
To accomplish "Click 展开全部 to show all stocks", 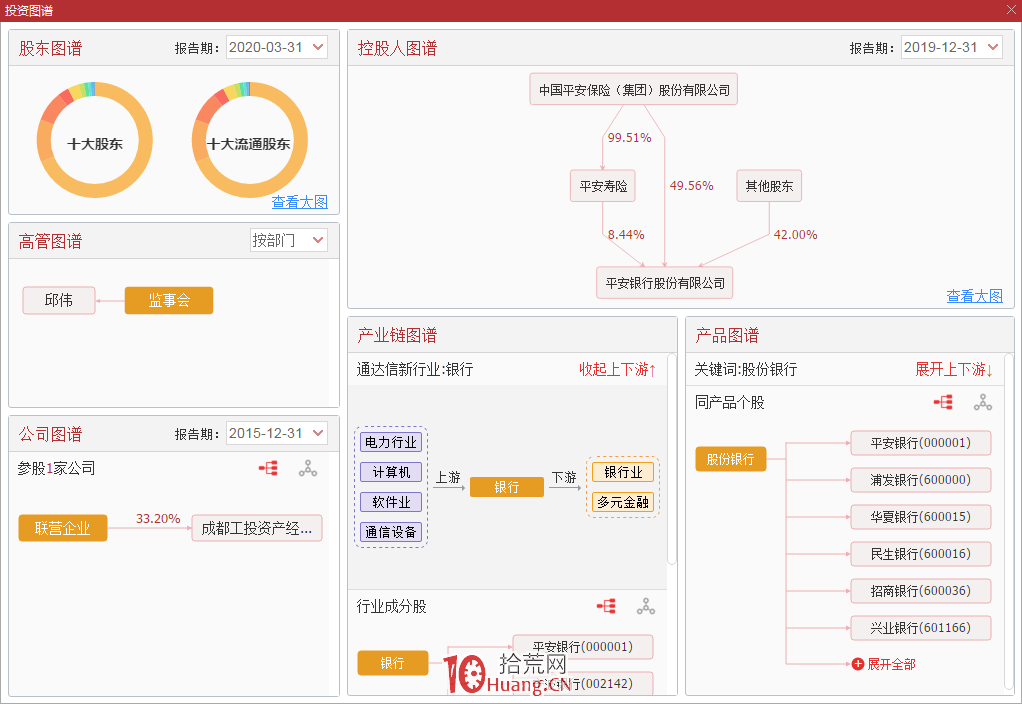I will 891,664.
